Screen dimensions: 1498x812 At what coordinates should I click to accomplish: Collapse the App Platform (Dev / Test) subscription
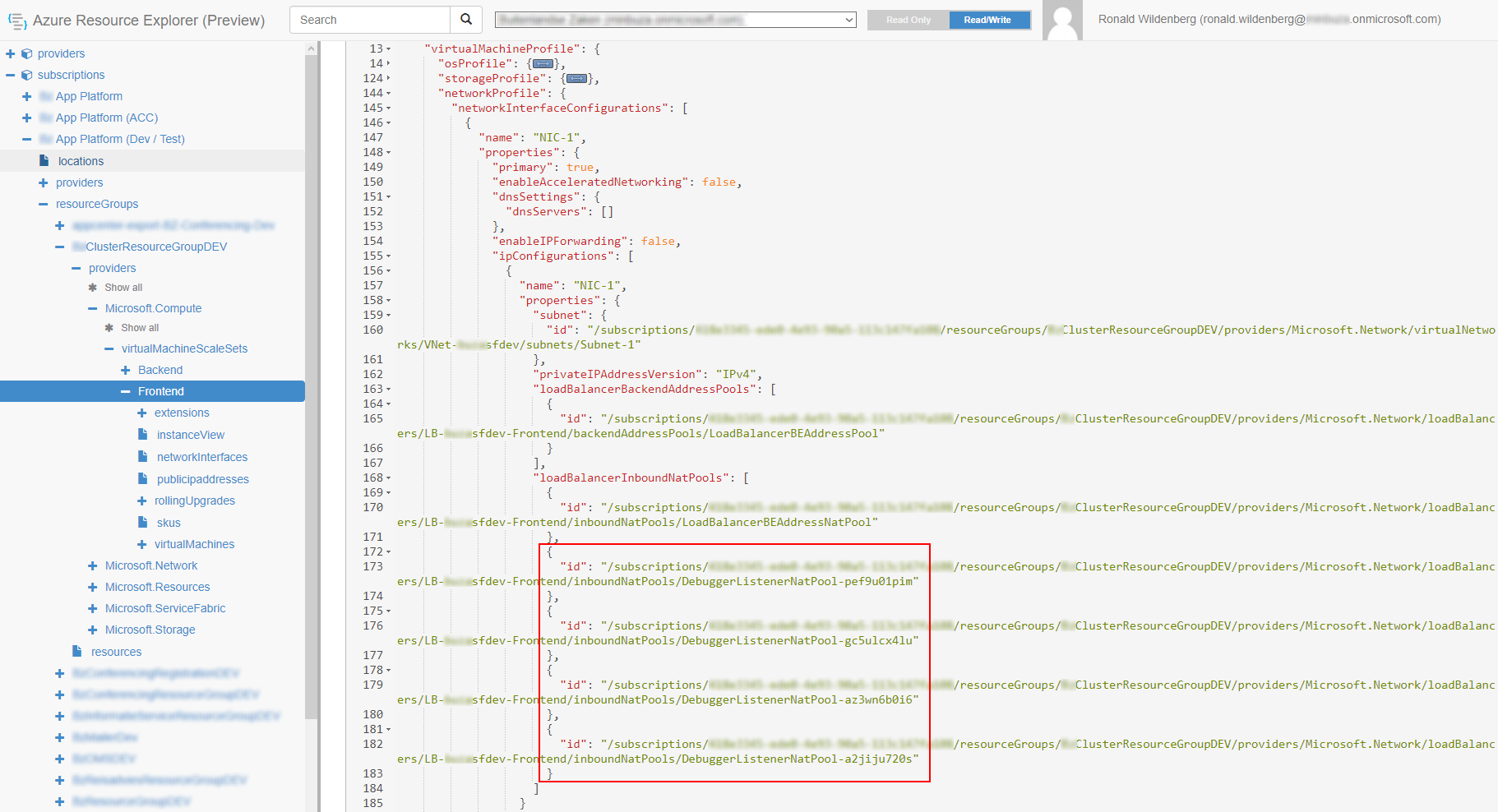click(27, 139)
